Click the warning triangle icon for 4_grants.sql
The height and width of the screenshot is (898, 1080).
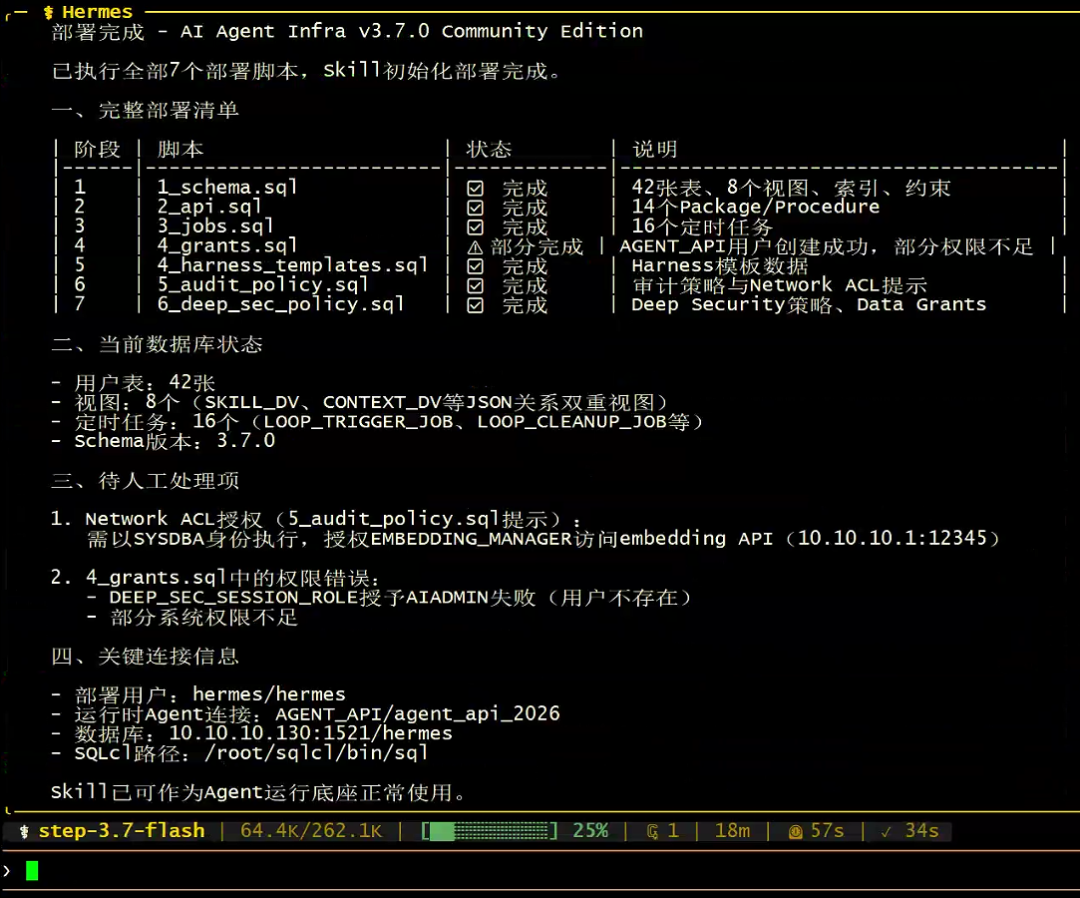pos(475,247)
